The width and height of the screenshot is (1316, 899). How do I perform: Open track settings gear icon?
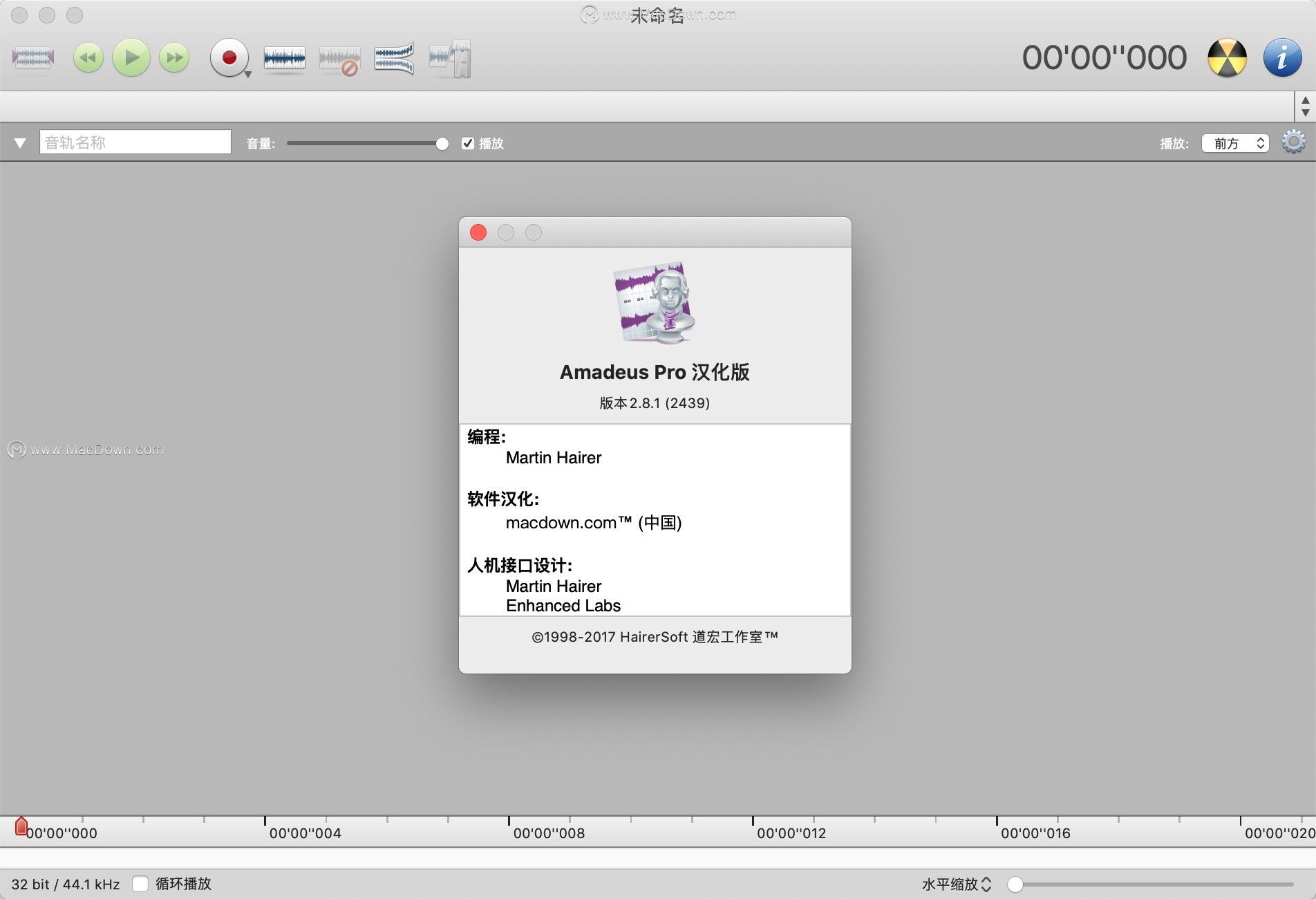(1294, 142)
